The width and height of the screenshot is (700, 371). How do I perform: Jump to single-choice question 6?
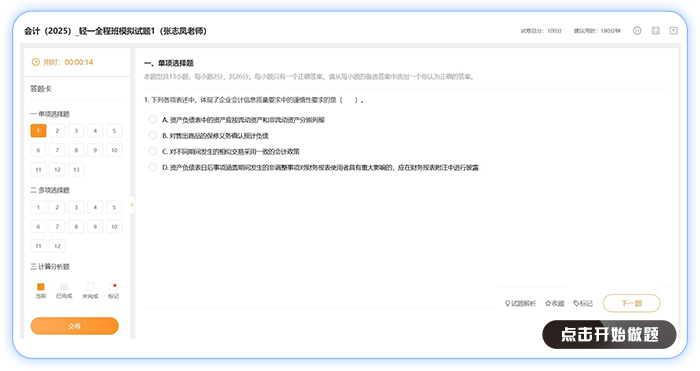tap(38, 150)
